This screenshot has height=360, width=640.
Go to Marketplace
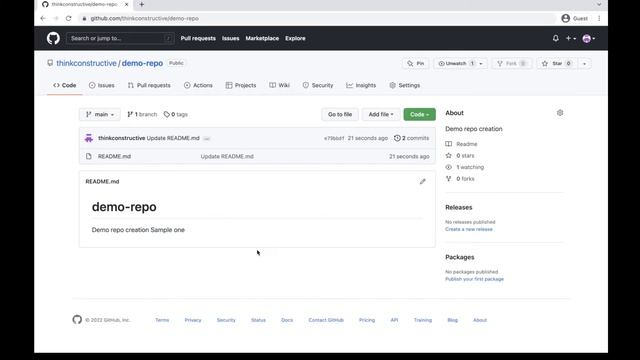(262, 38)
